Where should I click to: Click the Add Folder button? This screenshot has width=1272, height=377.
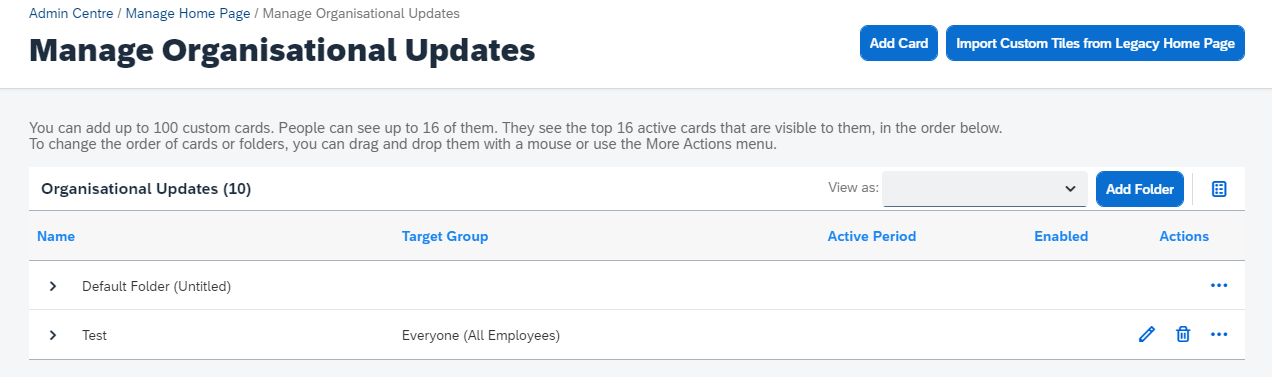[1140, 189]
